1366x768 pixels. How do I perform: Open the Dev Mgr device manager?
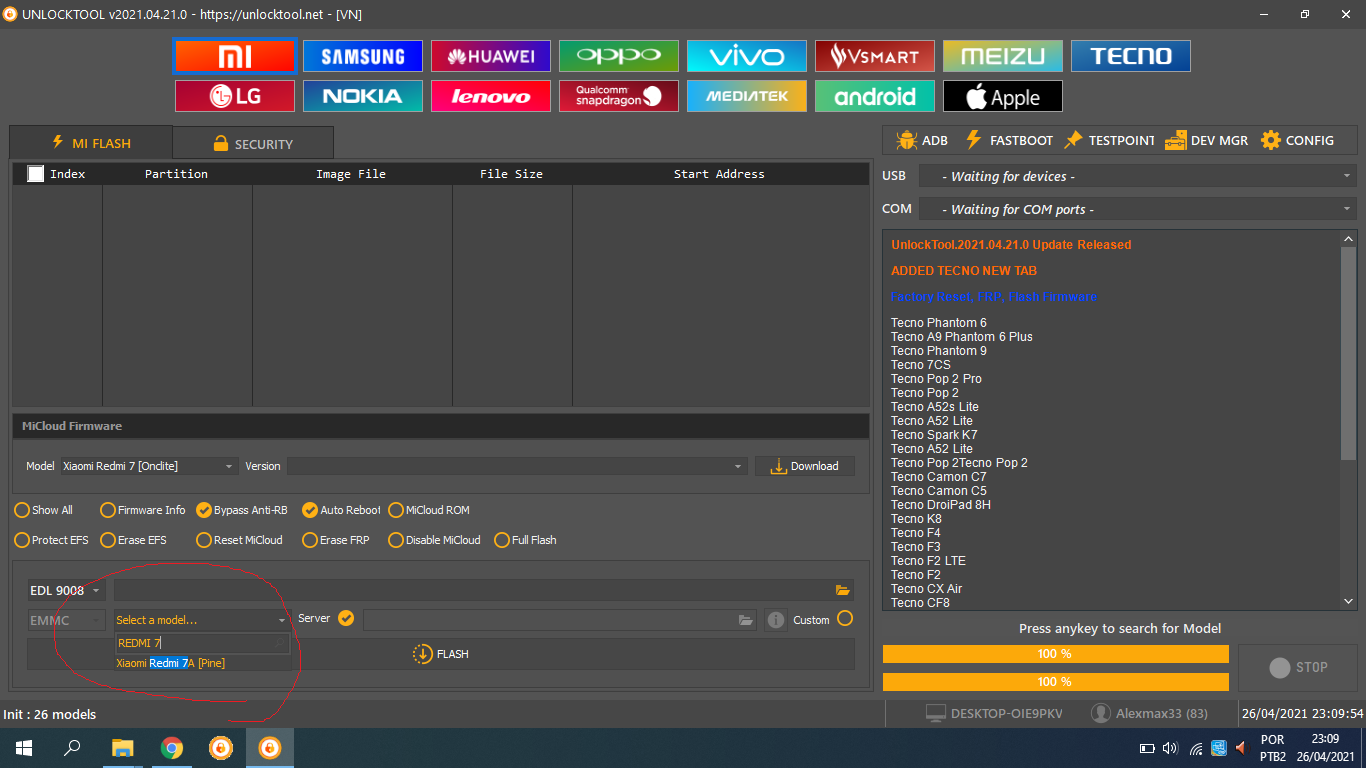pos(1207,140)
